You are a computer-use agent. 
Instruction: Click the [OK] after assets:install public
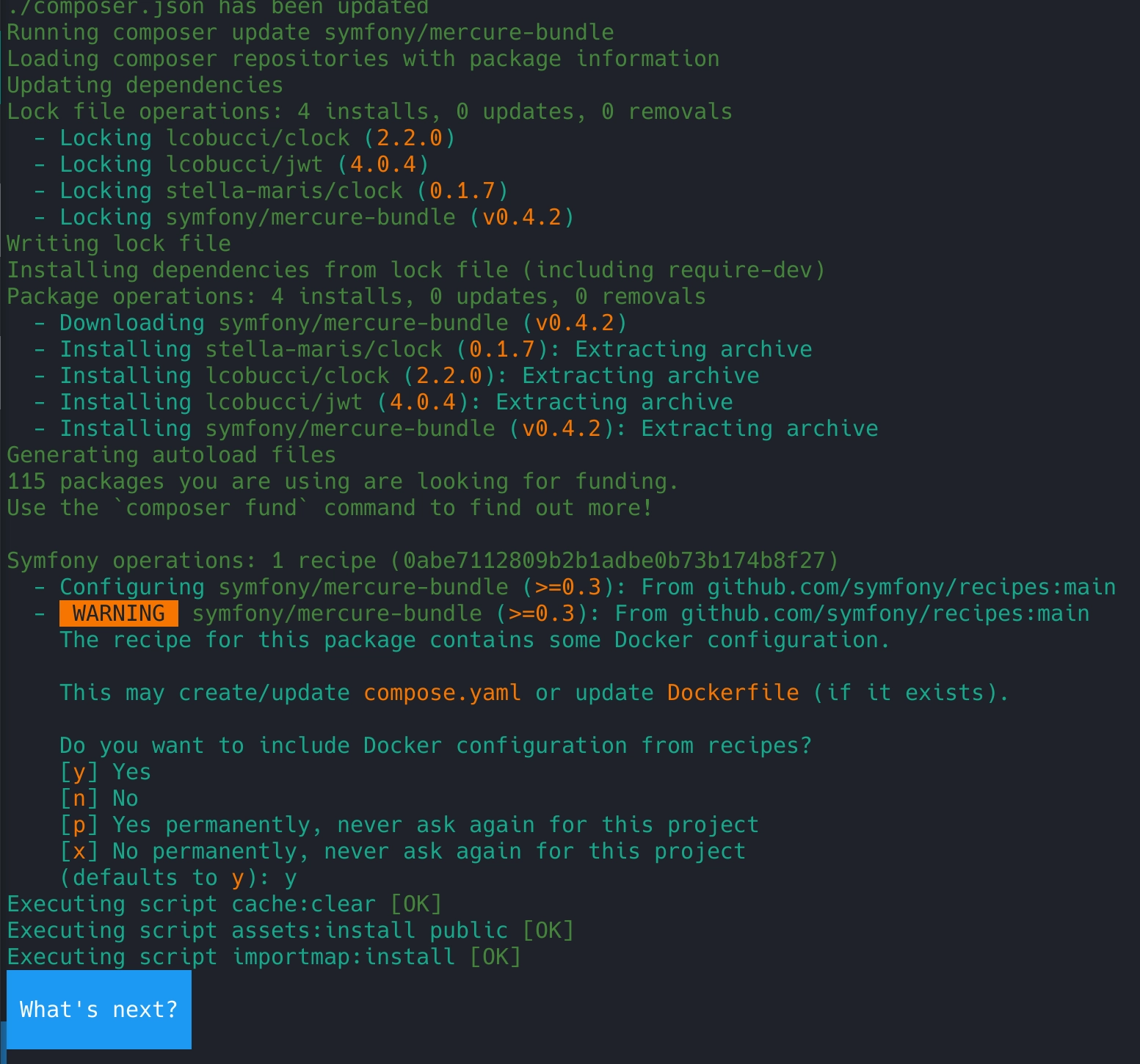pyautogui.click(x=548, y=930)
